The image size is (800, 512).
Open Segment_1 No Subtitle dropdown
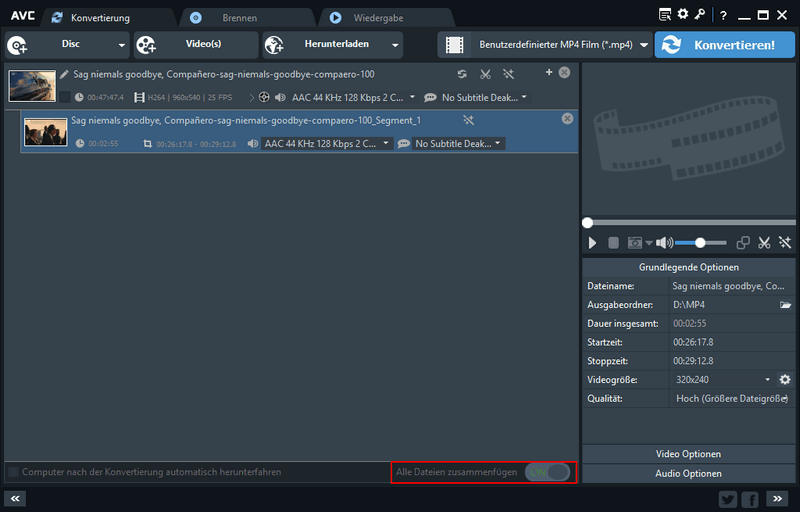[x=458, y=144]
